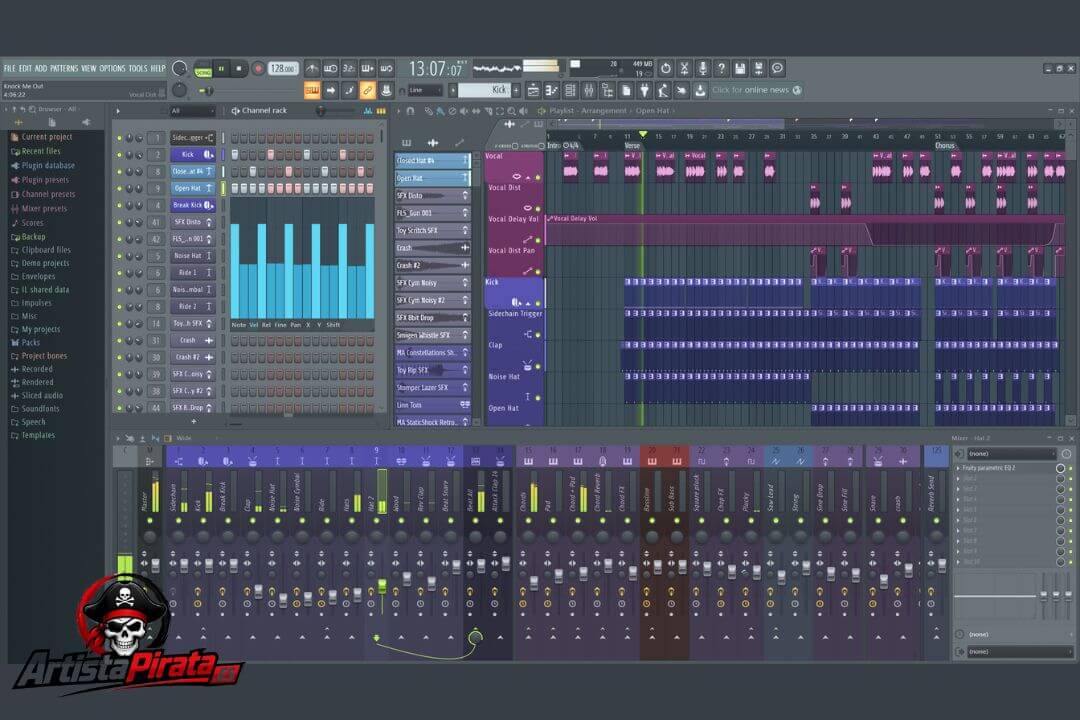Open the chat bubble icon
Image resolution: width=1080 pixels, height=720 pixels.
click(x=777, y=68)
